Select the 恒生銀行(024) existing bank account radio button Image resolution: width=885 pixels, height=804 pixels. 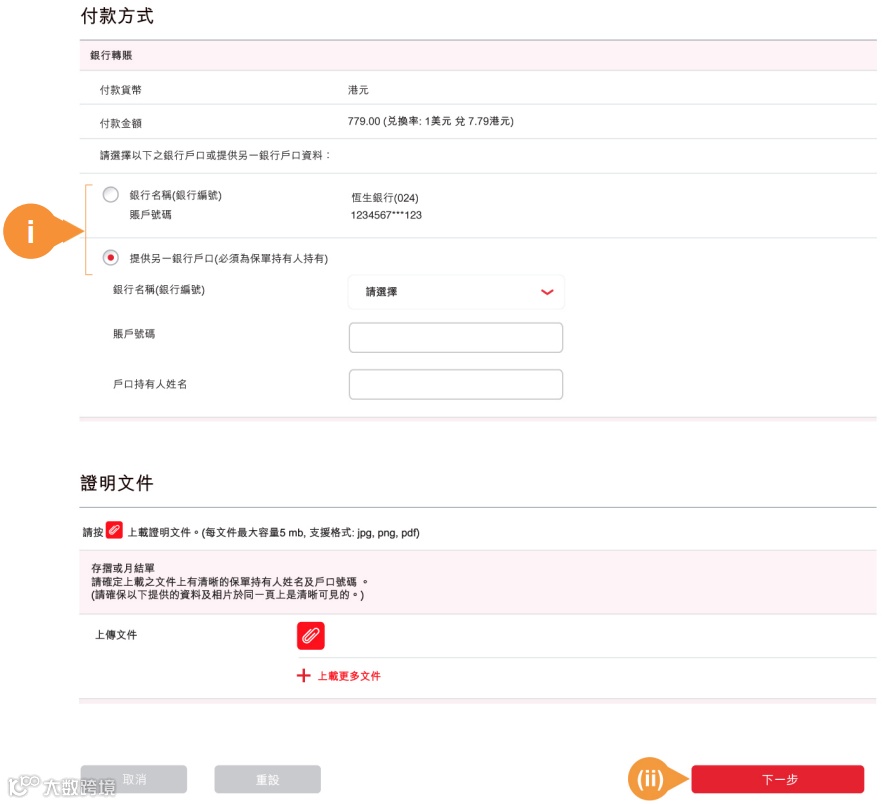coord(111,195)
